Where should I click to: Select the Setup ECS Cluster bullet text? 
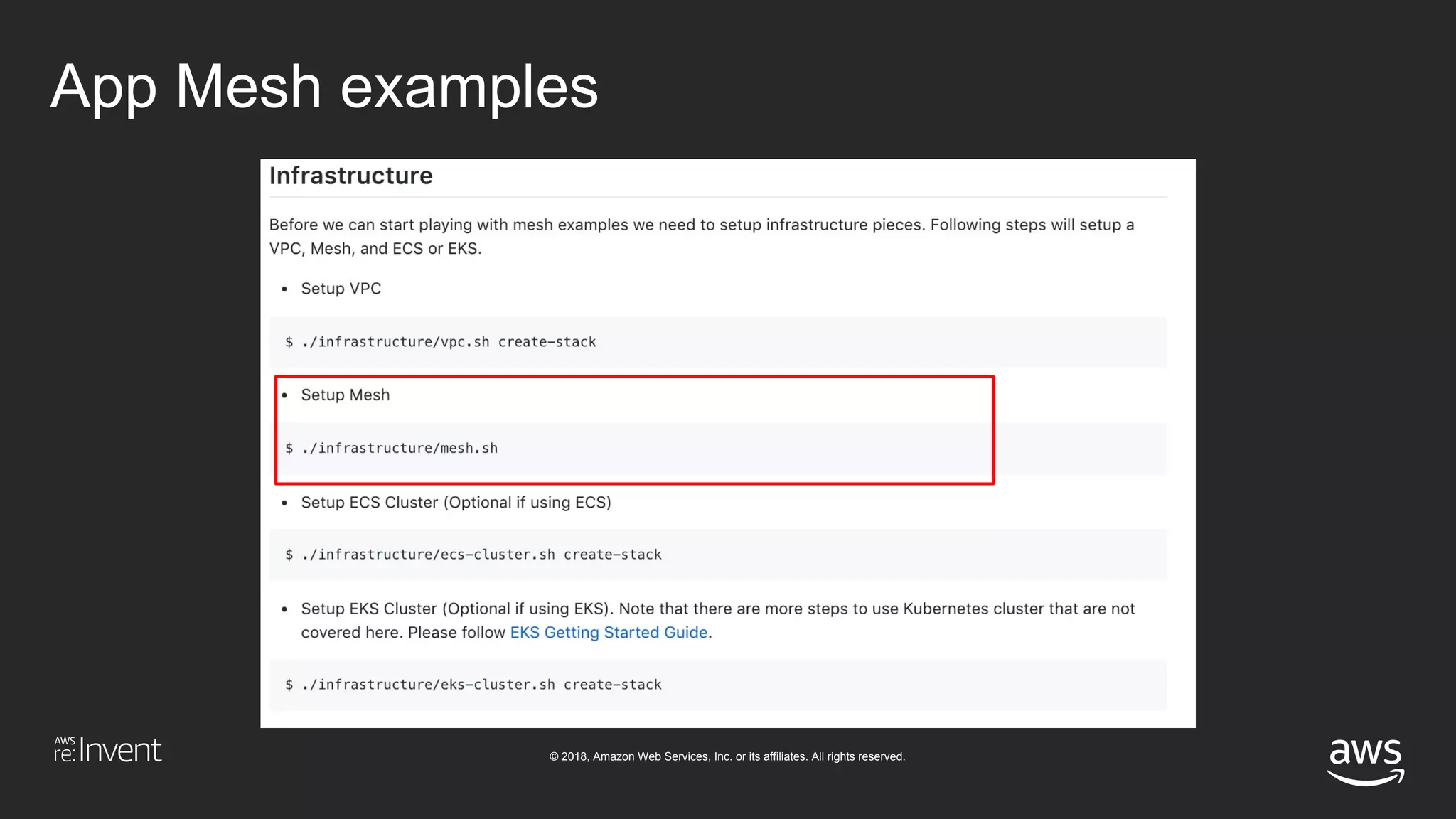click(x=456, y=503)
